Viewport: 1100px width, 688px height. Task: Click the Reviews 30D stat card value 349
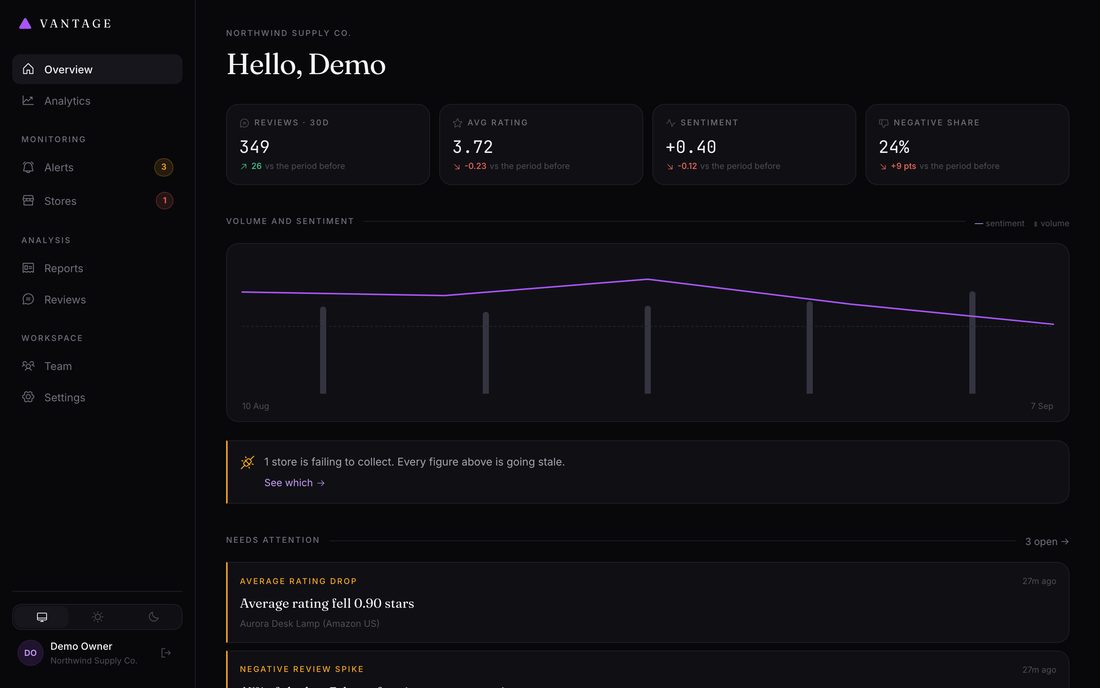255,147
